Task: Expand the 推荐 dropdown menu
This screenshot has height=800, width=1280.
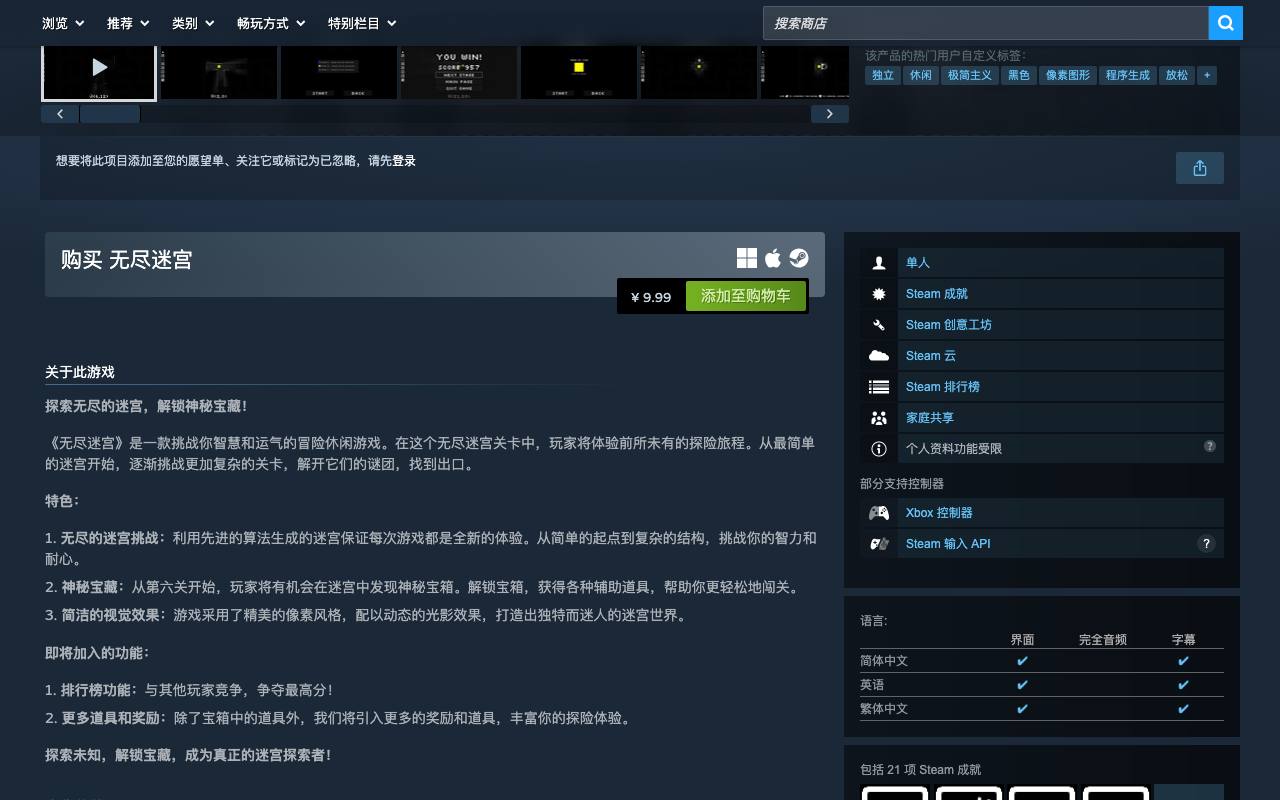Action: coord(128,23)
